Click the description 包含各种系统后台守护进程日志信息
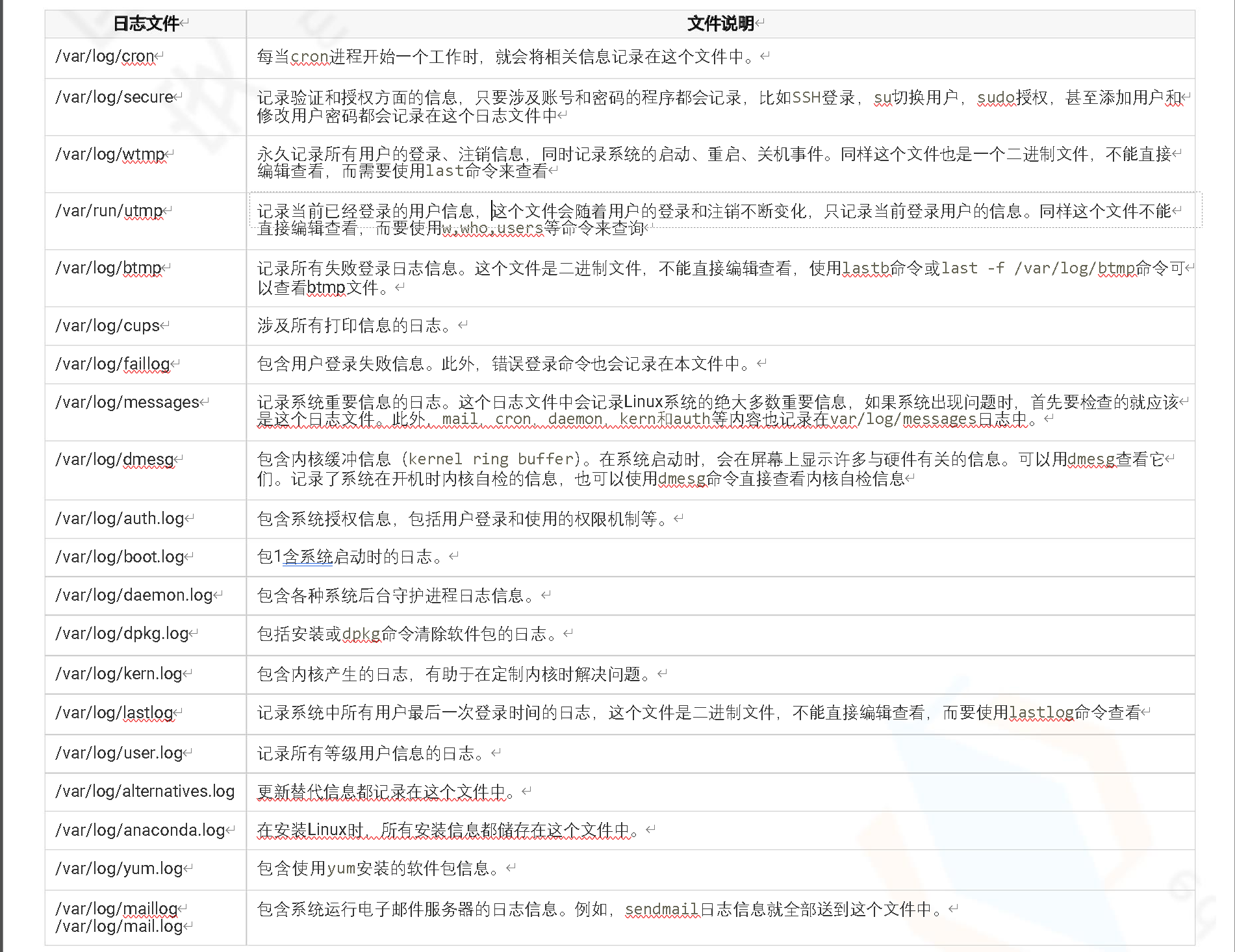Viewport: 1235px width, 952px height. (396, 595)
